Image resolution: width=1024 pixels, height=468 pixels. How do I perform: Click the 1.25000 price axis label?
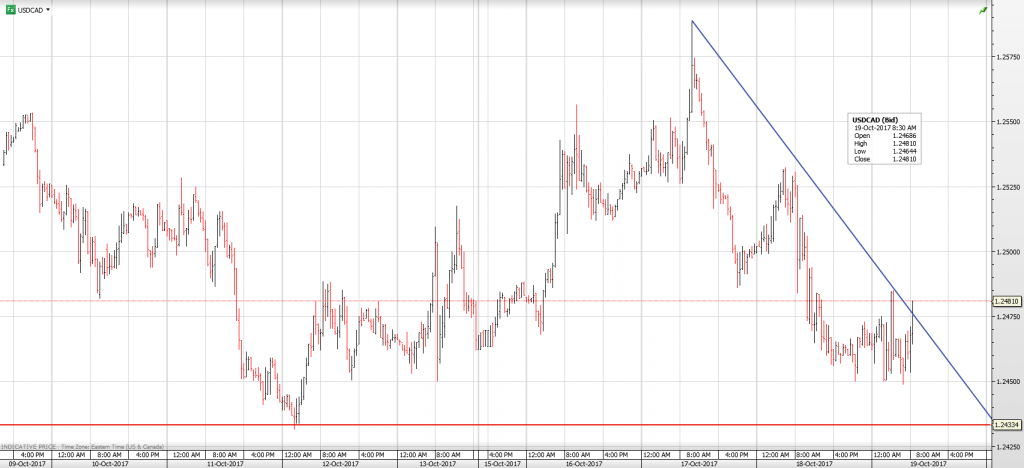[x=1006, y=252]
